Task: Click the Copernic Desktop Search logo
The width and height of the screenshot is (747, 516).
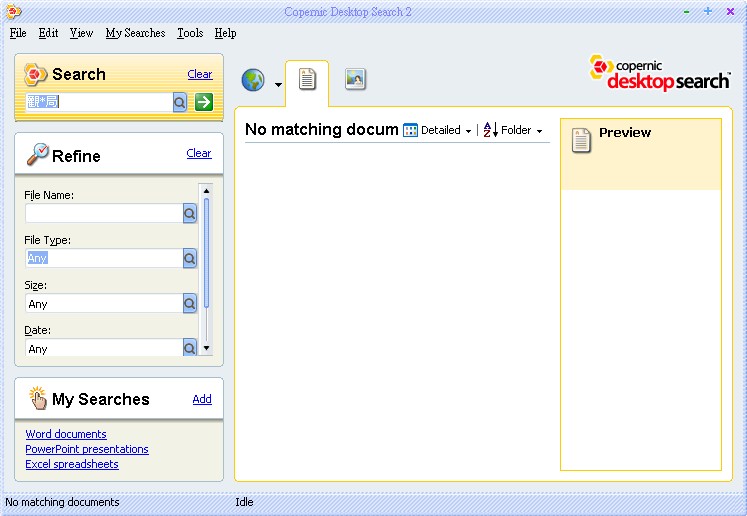Action: click(x=659, y=73)
